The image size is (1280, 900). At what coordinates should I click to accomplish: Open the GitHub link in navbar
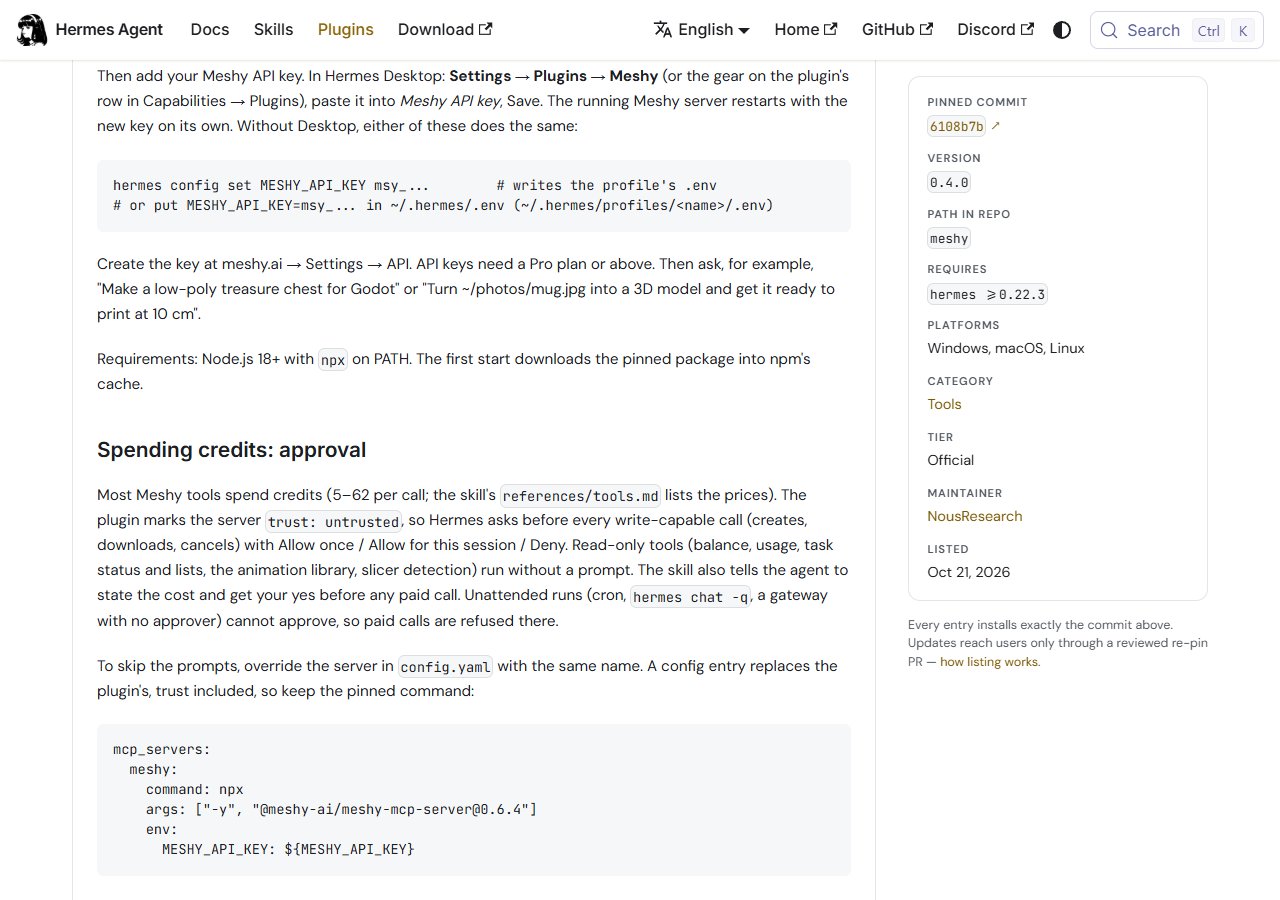click(898, 30)
